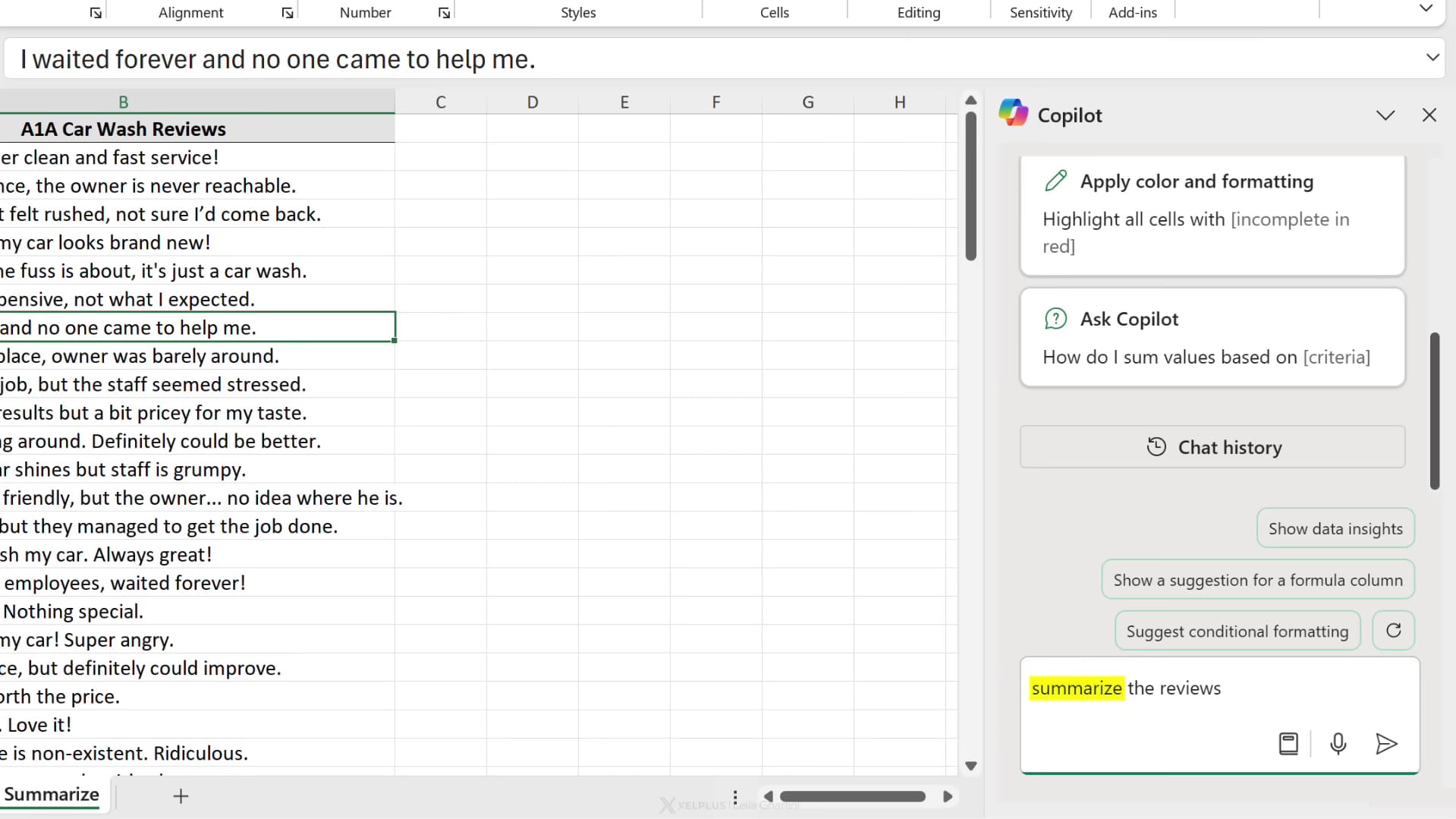Select column E header

click(624, 102)
